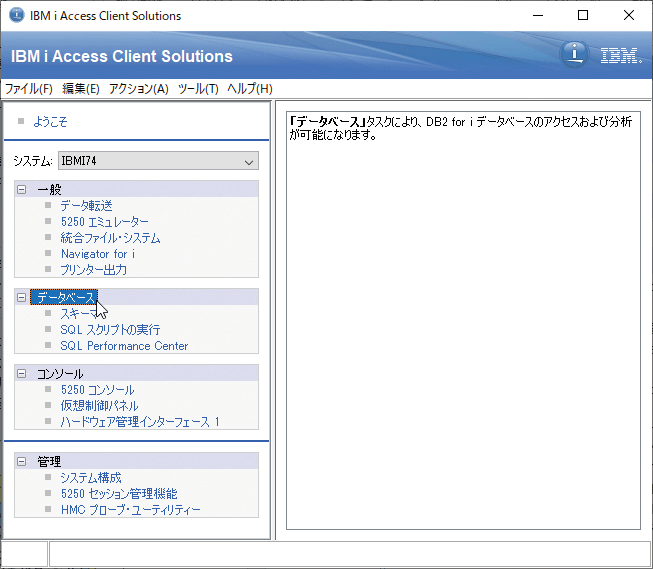Open the システム combo box
653x569 pixels.
(x=158, y=161)
